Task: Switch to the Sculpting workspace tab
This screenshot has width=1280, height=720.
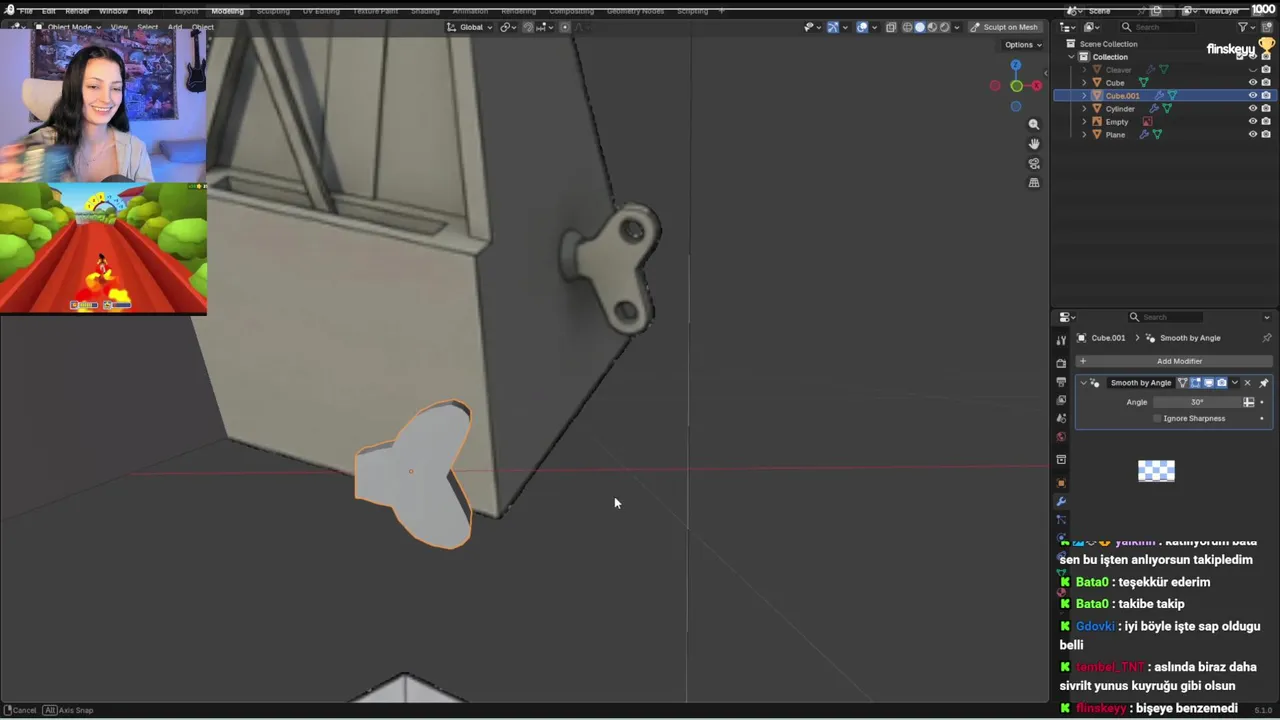Action: (x=273, y=10)
